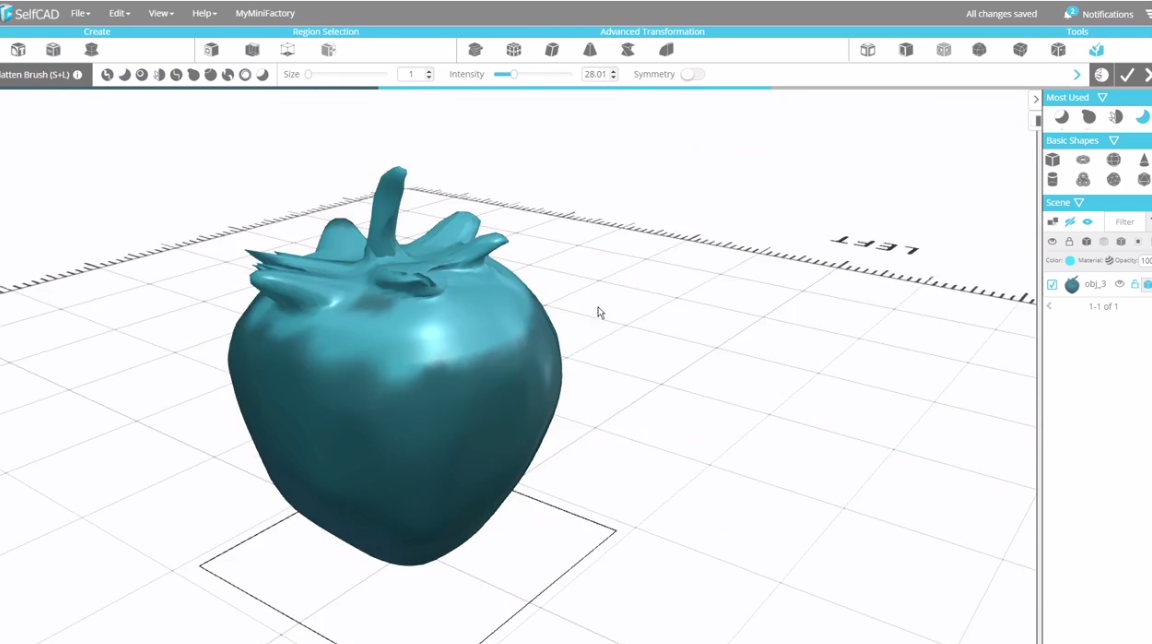Collapse the Basic Shapes section

point(1114,140)
